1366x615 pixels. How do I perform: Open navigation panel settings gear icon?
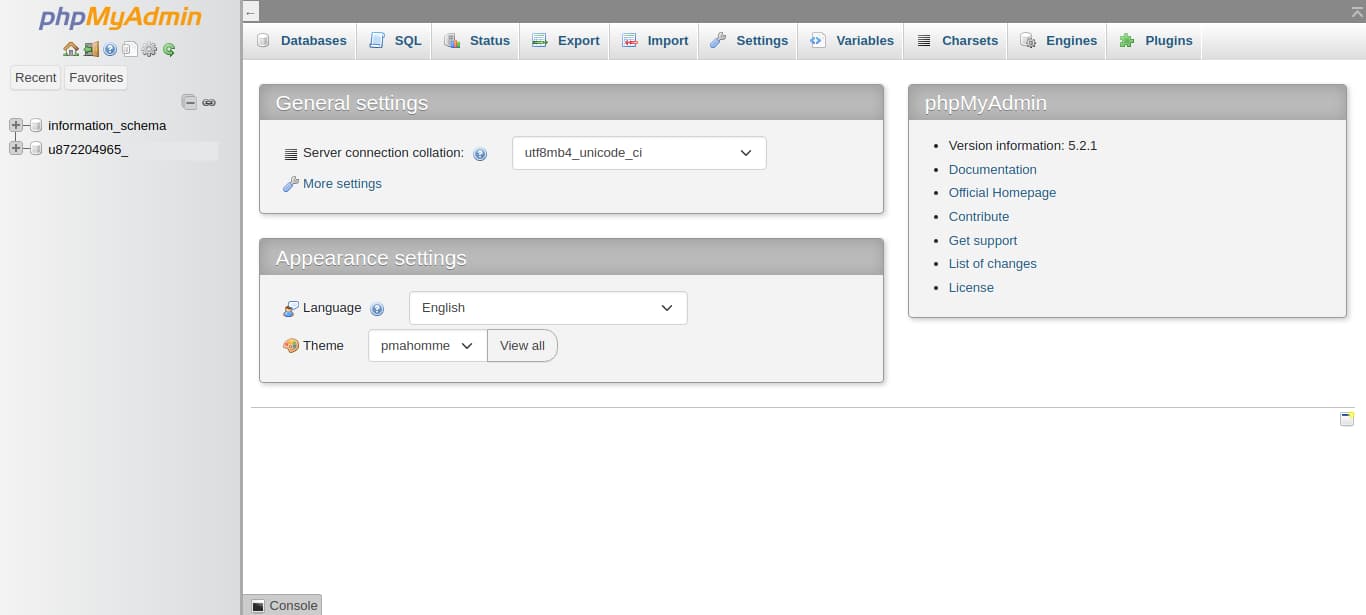click(149, 49)
